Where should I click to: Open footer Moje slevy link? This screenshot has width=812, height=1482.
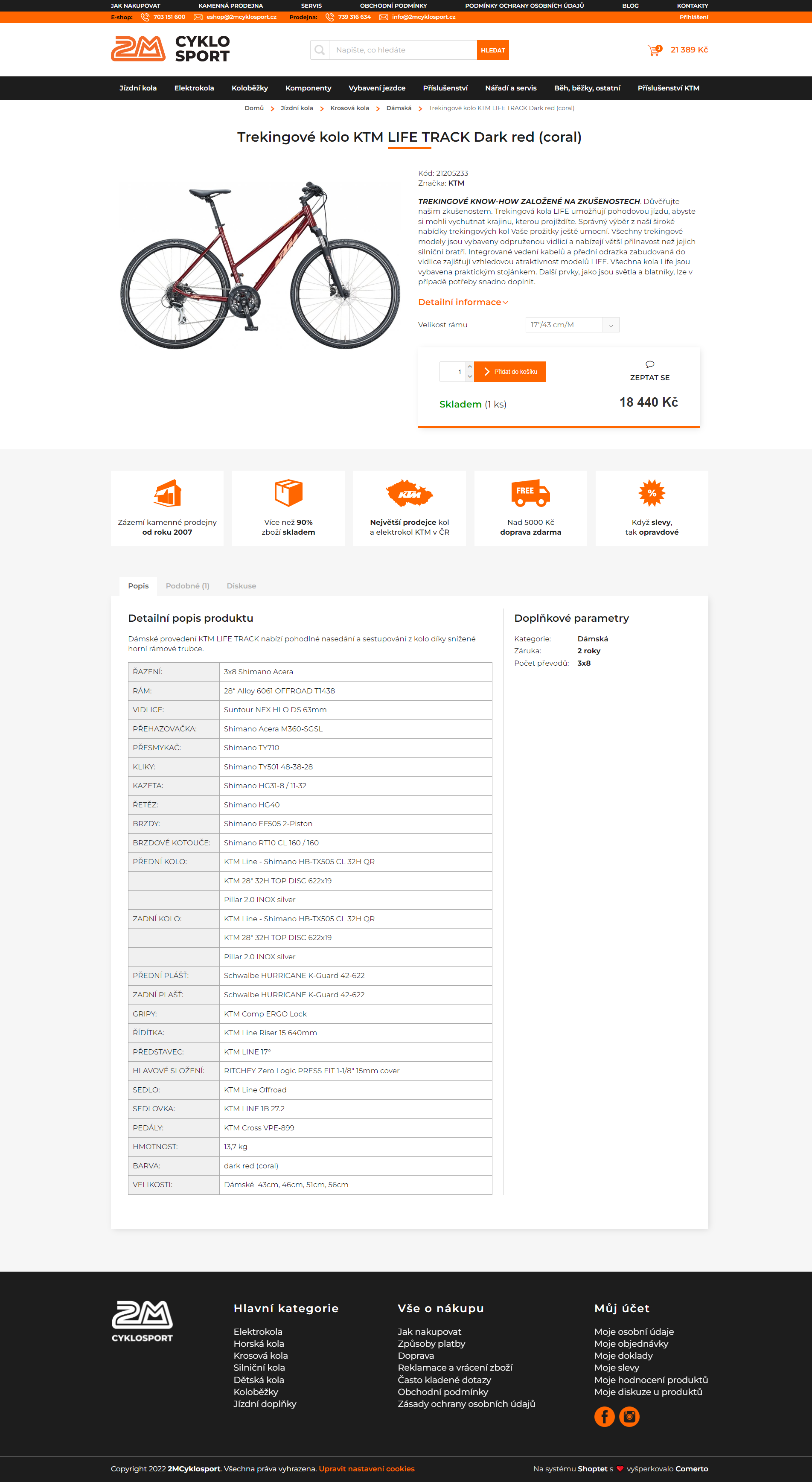coord(616,1368)
